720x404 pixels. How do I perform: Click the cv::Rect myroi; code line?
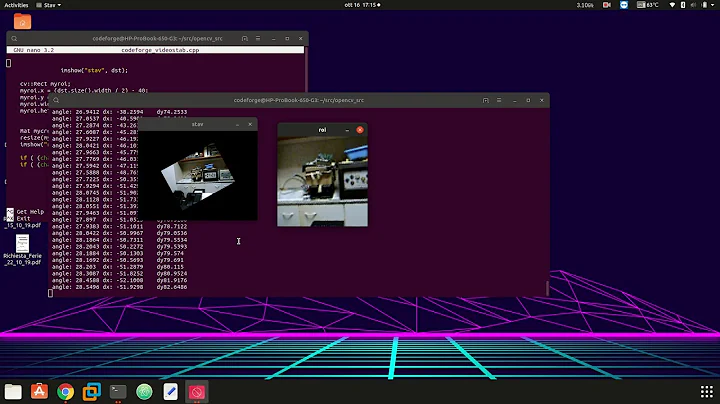pyautogui.click(x=45, y=84)
